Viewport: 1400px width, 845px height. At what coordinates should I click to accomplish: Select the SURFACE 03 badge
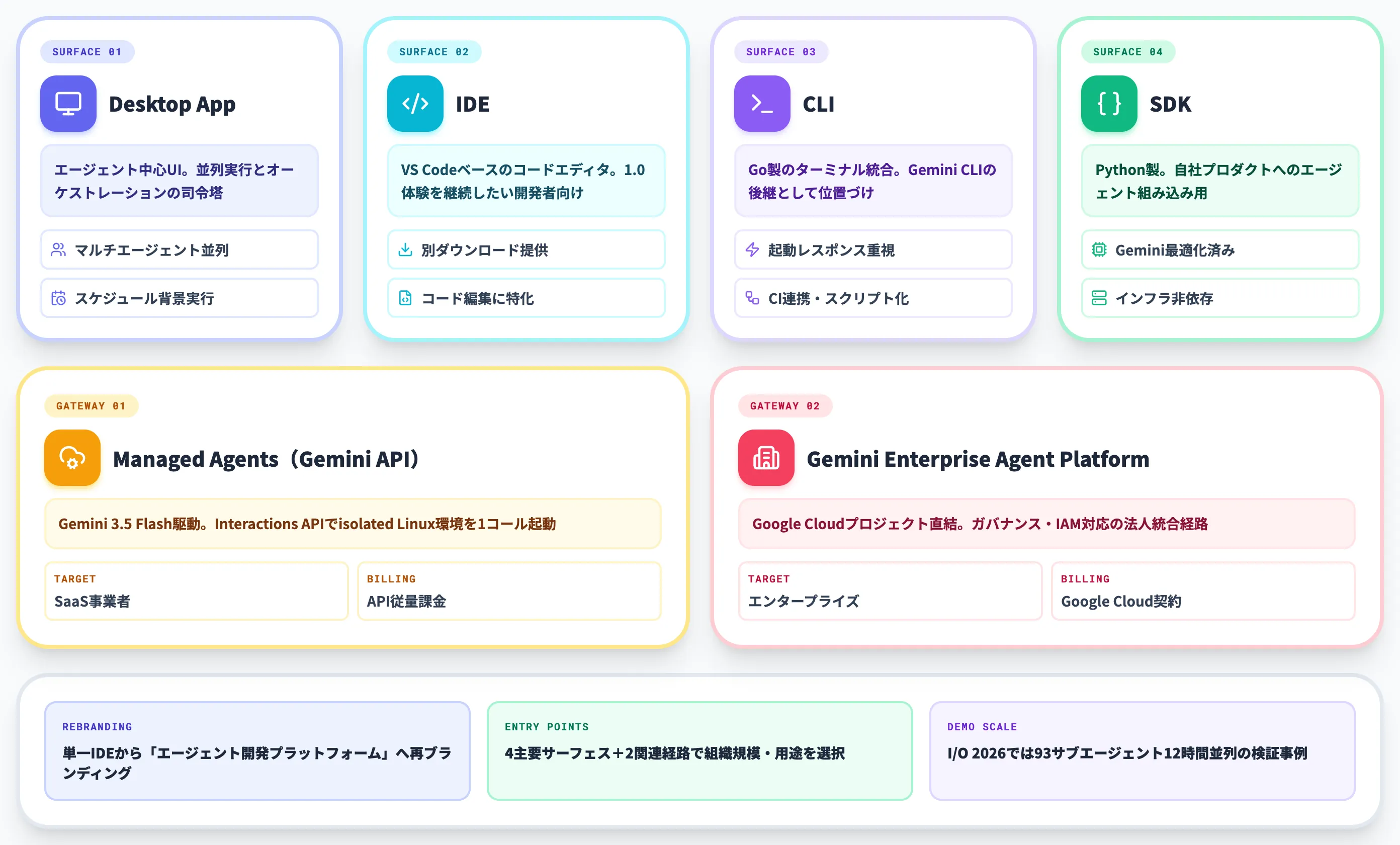(x=781, y=52)
